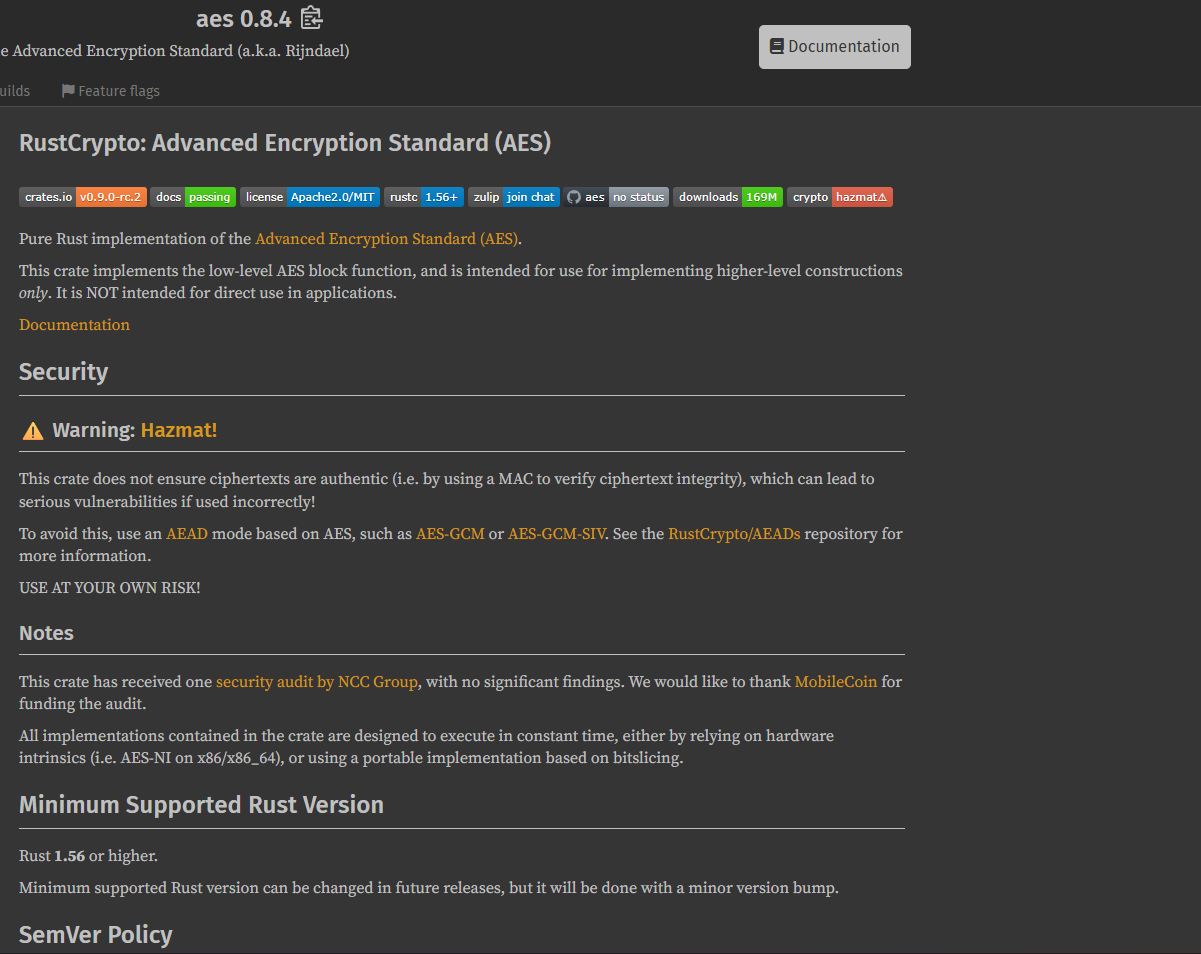Image resolution: width=1201 pixels, height=954 pixels.
Task: Open the Documentation button
Action: click(x=834, y=47)
